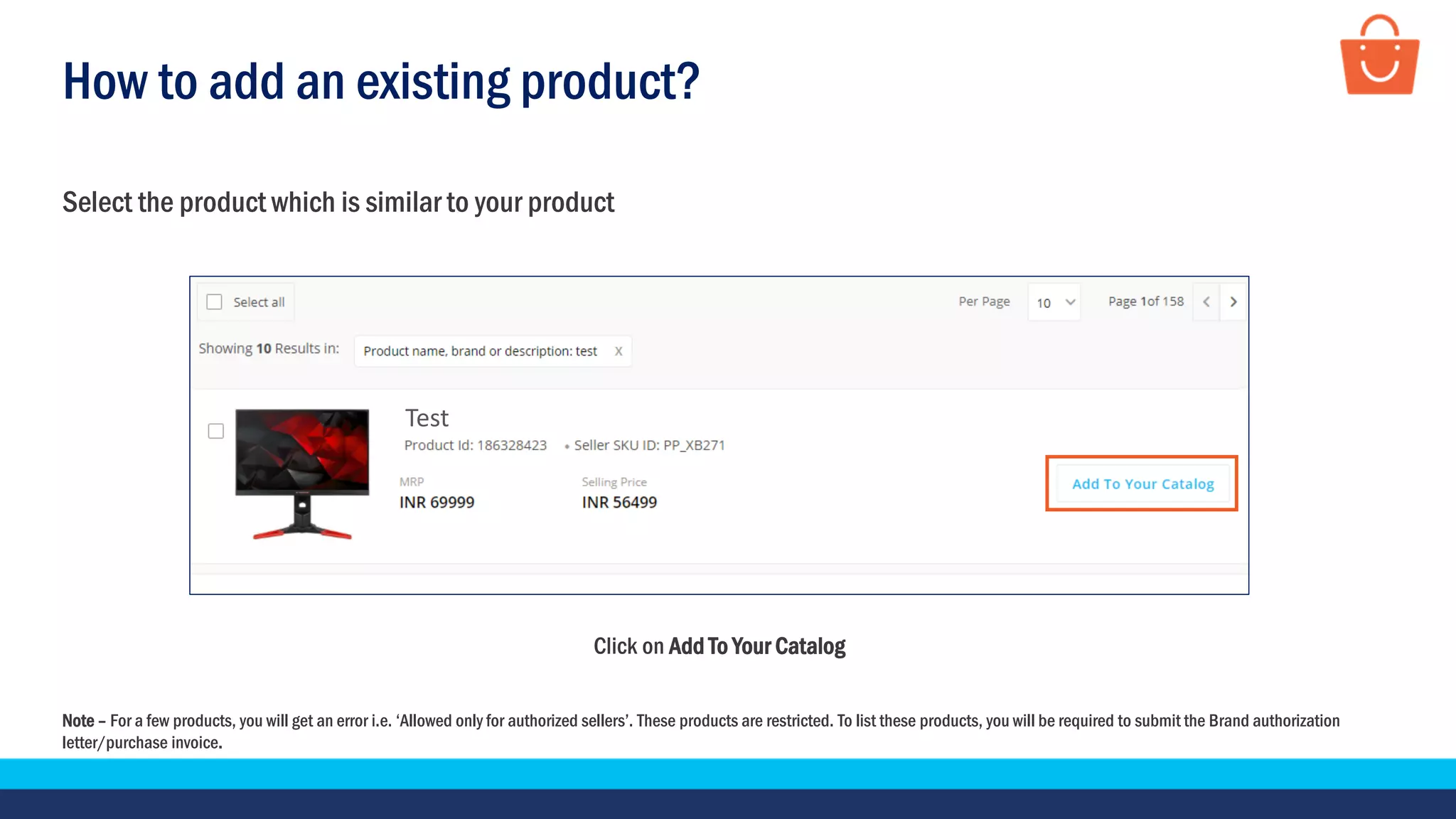The image size is (1456, 819).
Task: Tick the checkbox beside the Test product
Action: (216, 431)
